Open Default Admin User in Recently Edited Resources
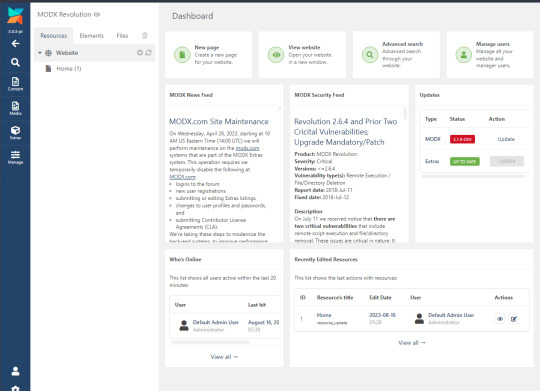 point(451,315)
